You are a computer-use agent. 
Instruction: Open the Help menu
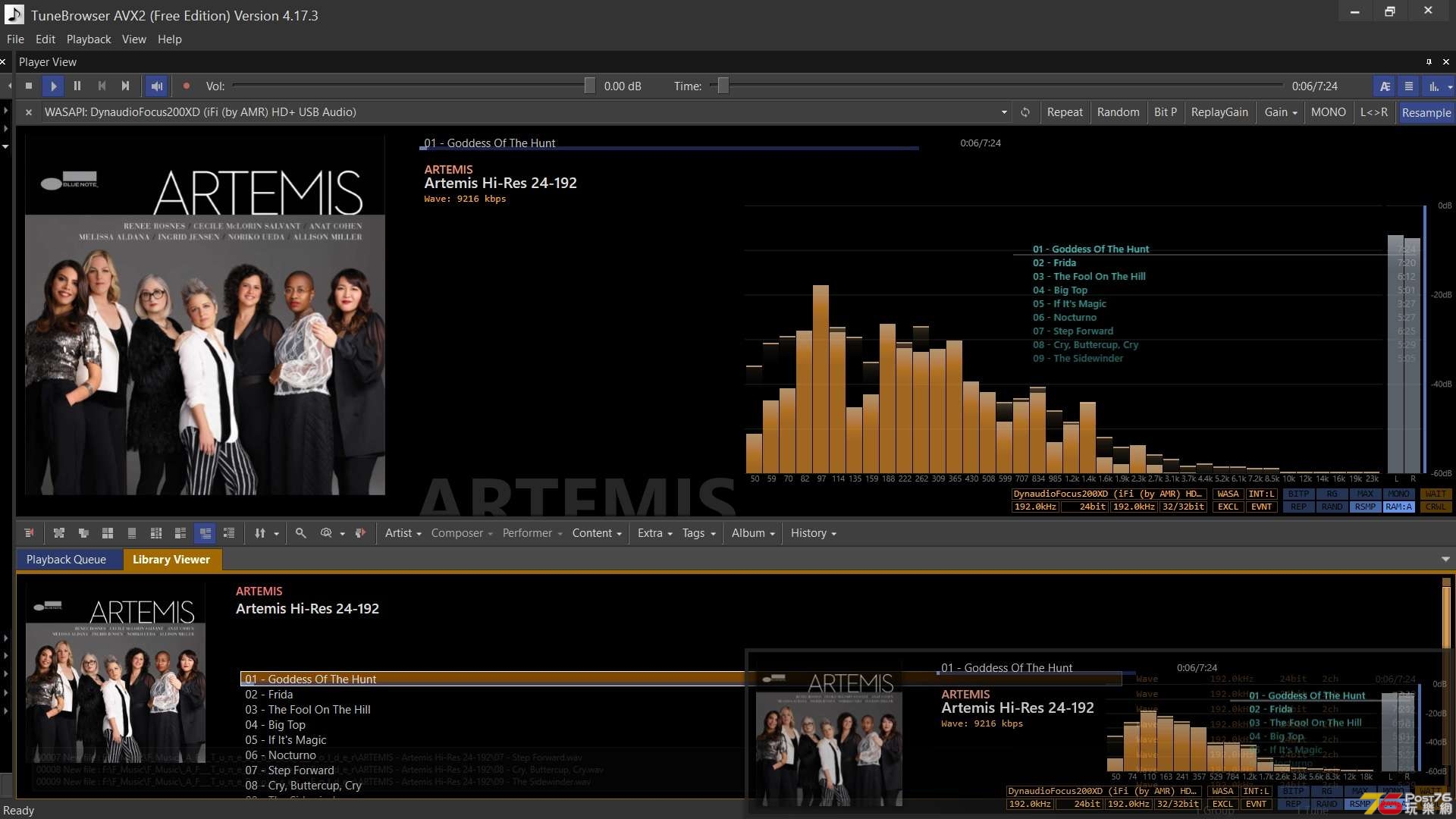[x=170, y=39]
